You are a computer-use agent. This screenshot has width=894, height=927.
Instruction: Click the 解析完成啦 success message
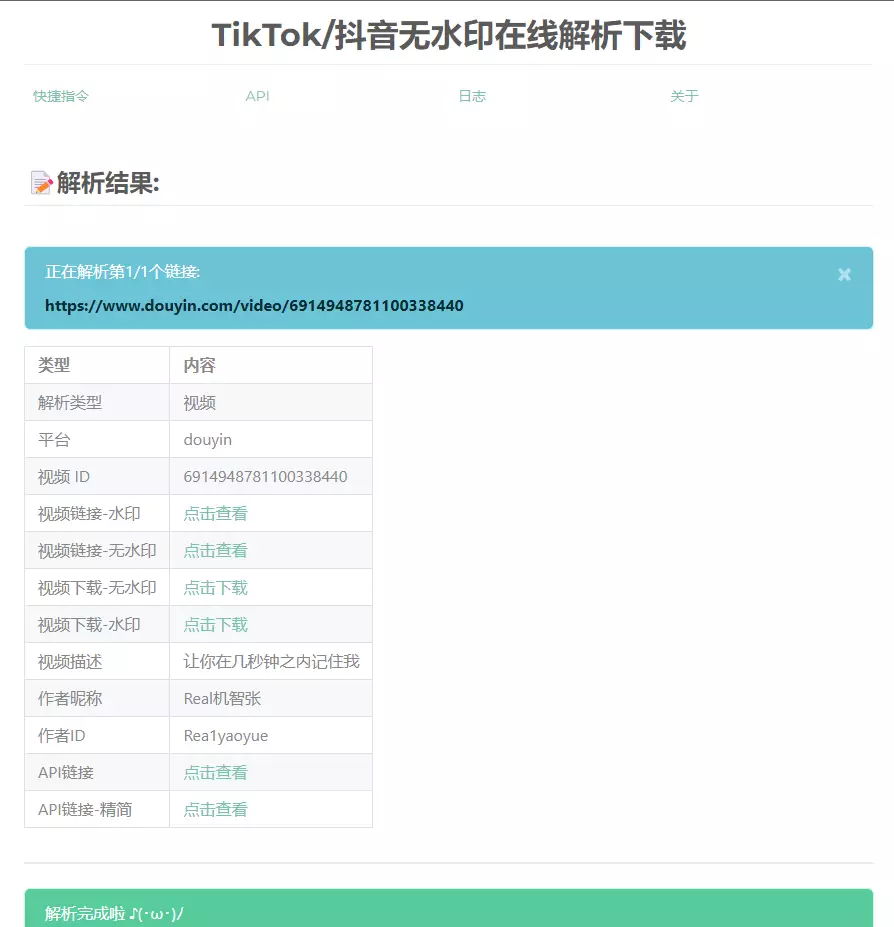114,913
